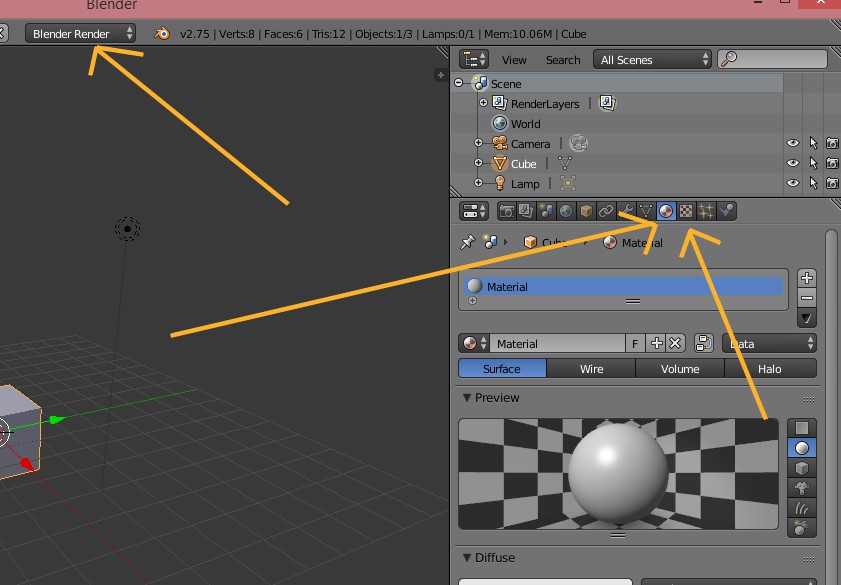Create new material with plus beside F

point(656,343)
